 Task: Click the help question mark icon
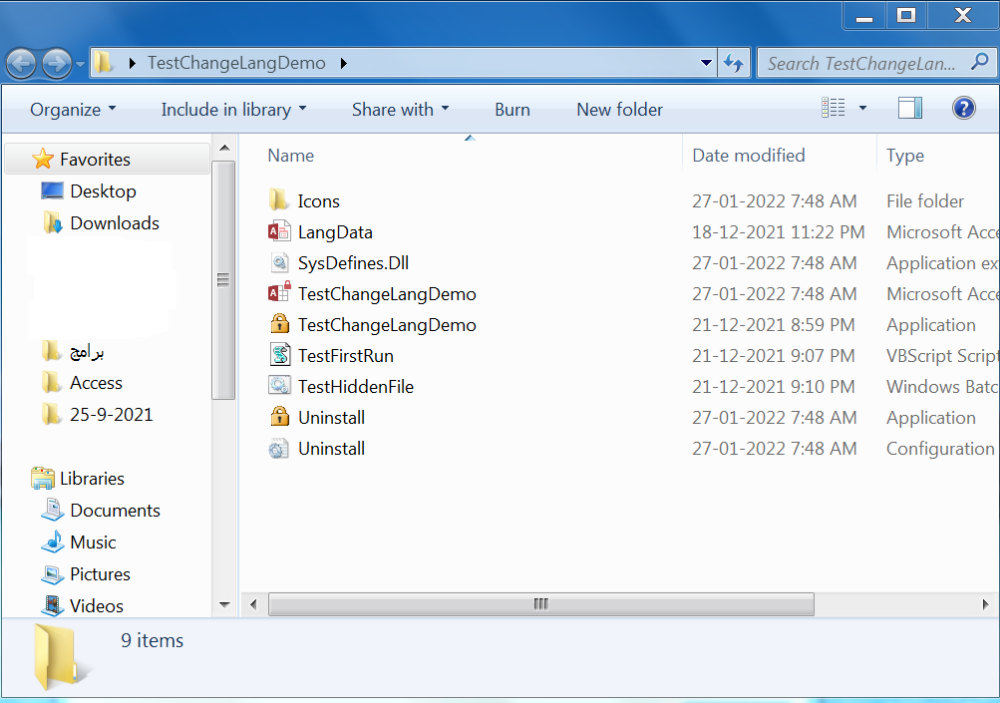coord(963,109)
